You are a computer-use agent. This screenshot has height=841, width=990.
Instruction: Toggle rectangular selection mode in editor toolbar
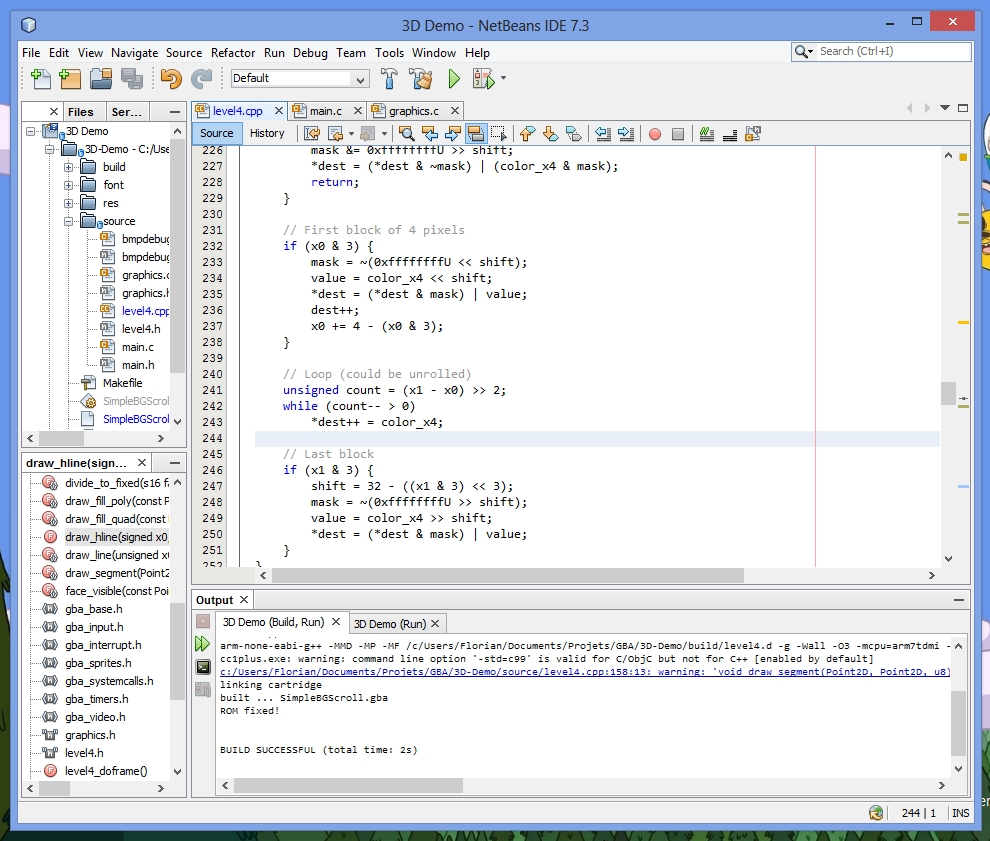click(x=499, y=133)
